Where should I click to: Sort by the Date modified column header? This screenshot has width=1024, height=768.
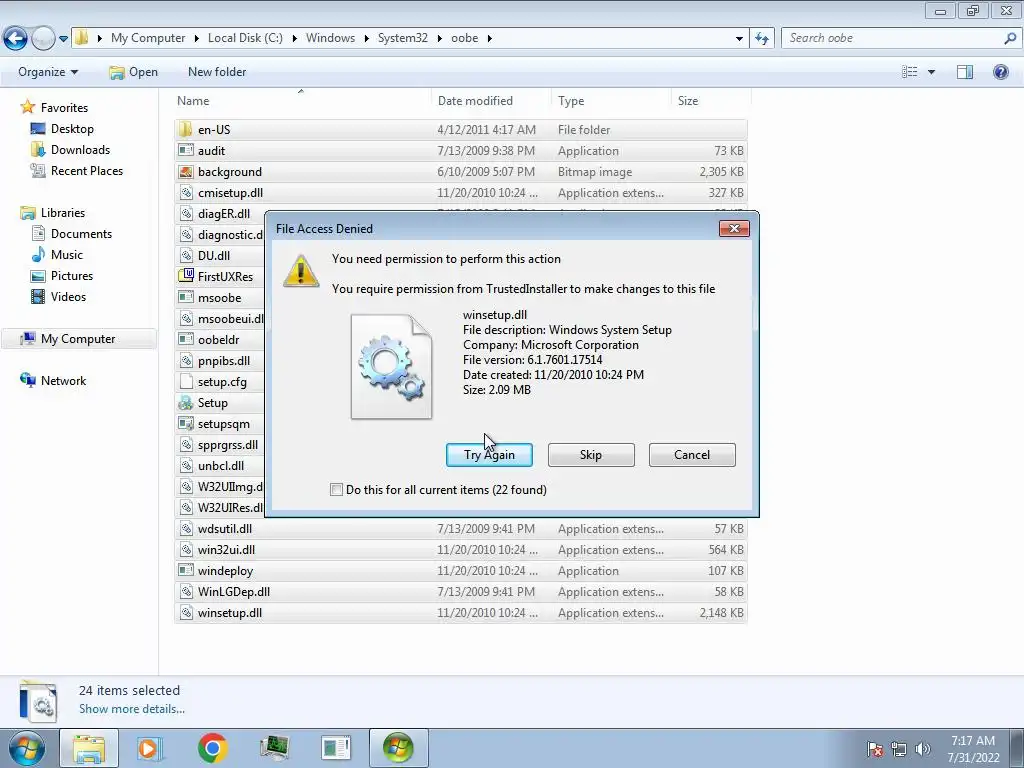491,101
